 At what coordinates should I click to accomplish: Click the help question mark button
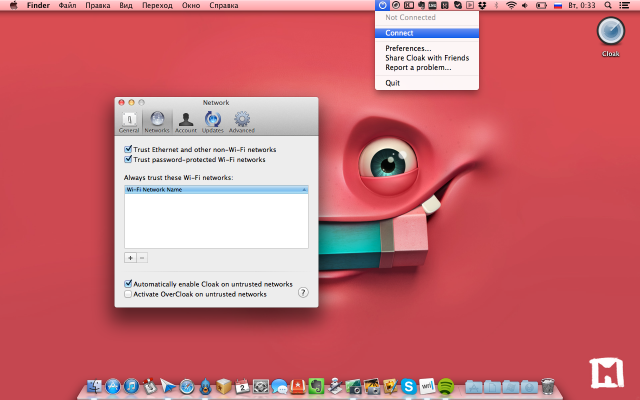pos(302,292)
